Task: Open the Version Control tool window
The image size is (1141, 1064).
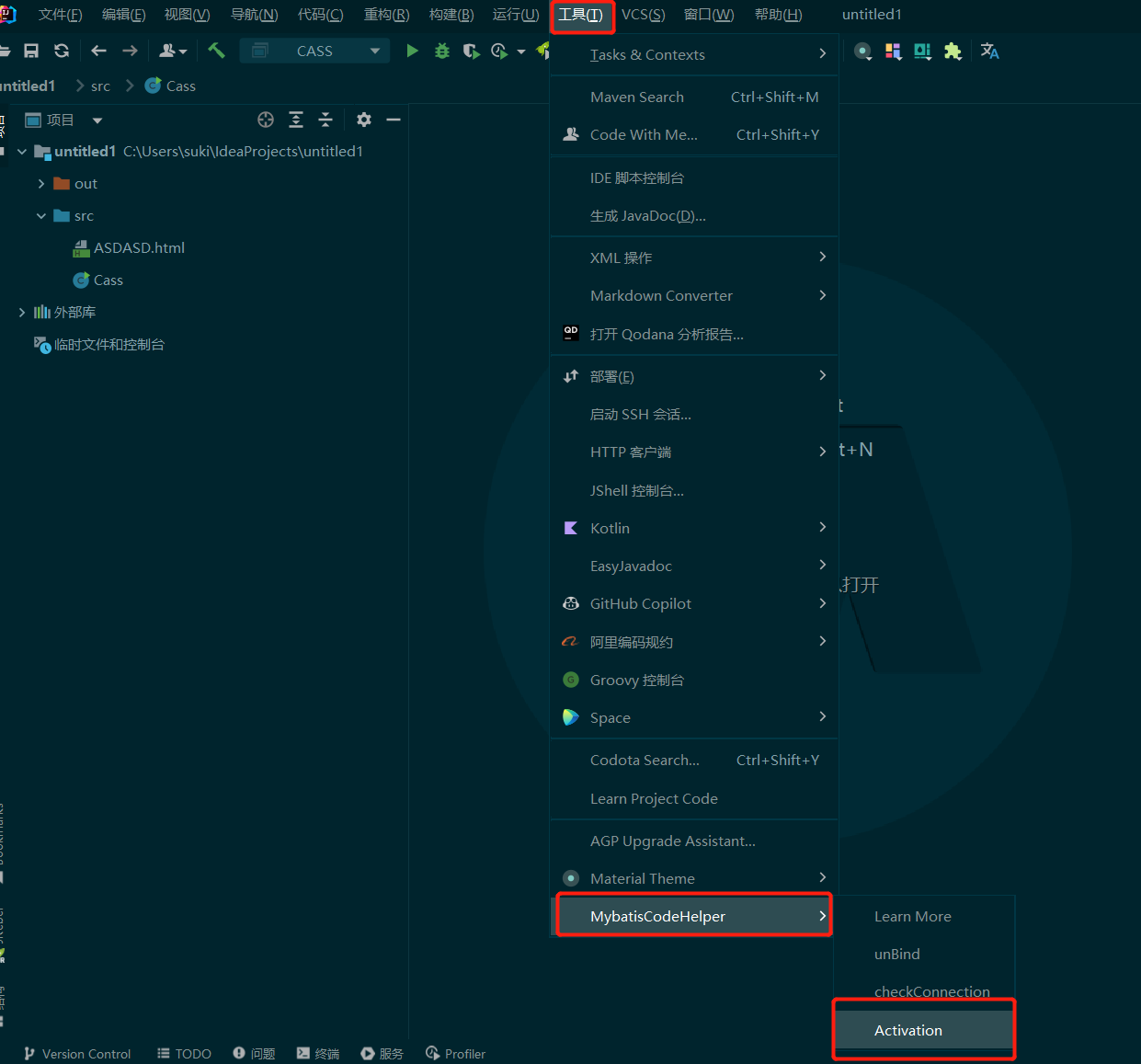Action: 77,1054
